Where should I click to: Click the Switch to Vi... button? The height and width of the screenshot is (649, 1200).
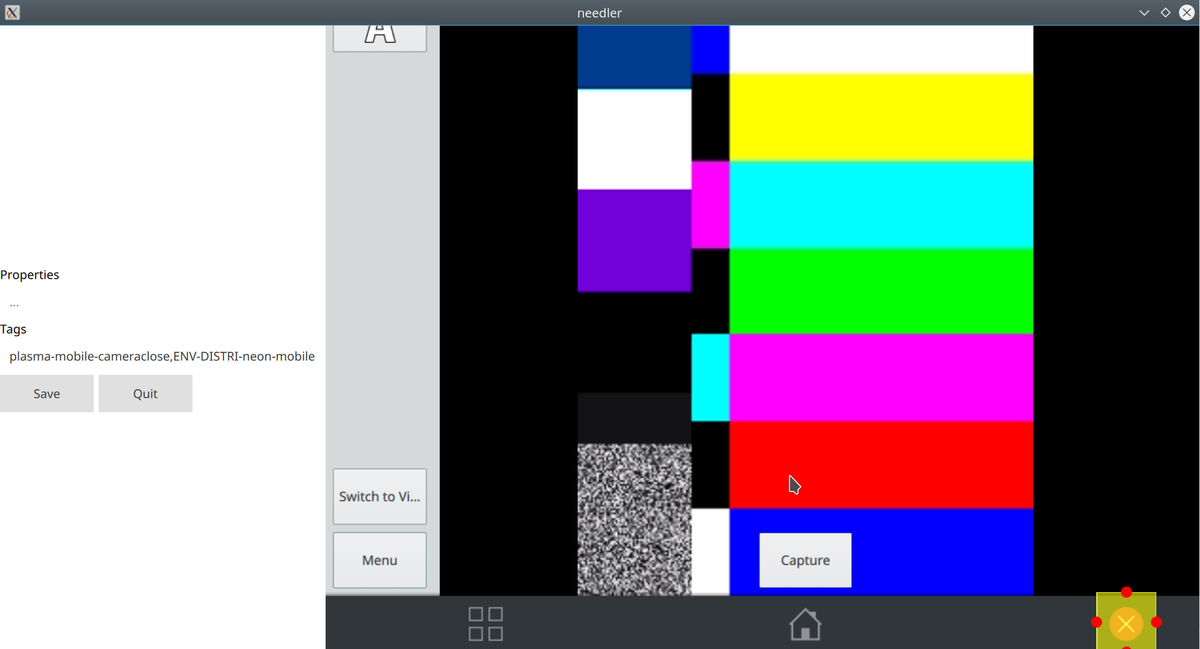pos(379,496)
